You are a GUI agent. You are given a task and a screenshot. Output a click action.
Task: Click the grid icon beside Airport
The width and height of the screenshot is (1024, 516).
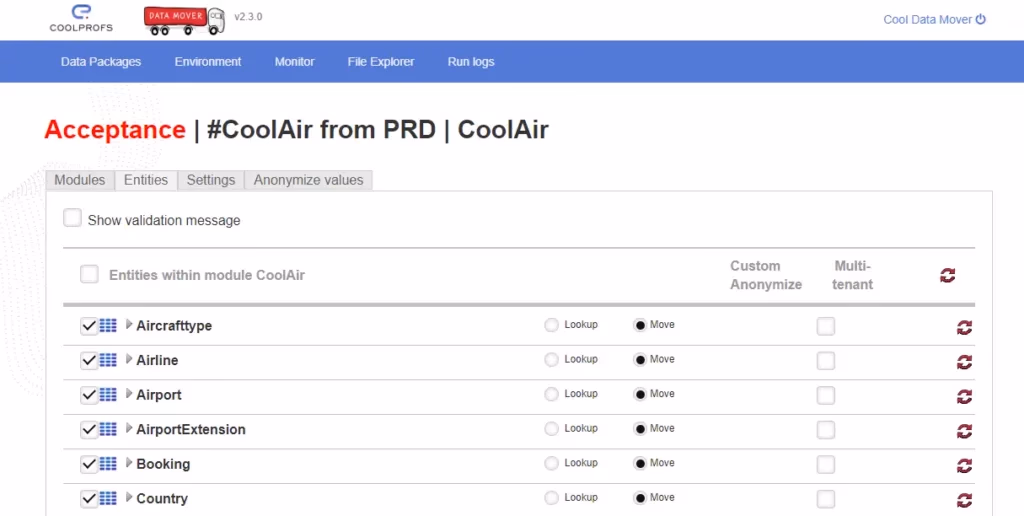coord(108,395)
